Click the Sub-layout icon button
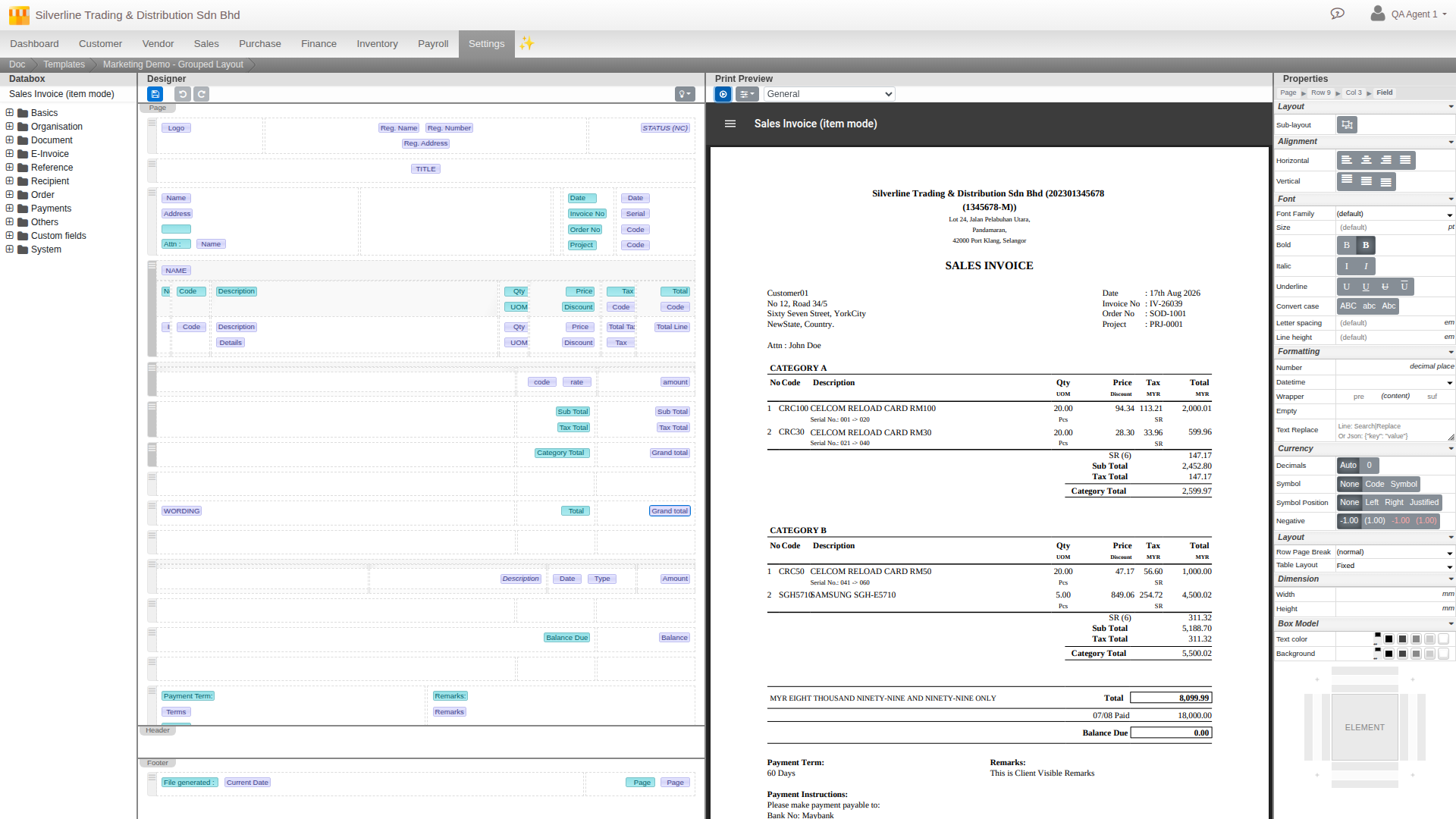1456x819 pixels. [1347, 125]
